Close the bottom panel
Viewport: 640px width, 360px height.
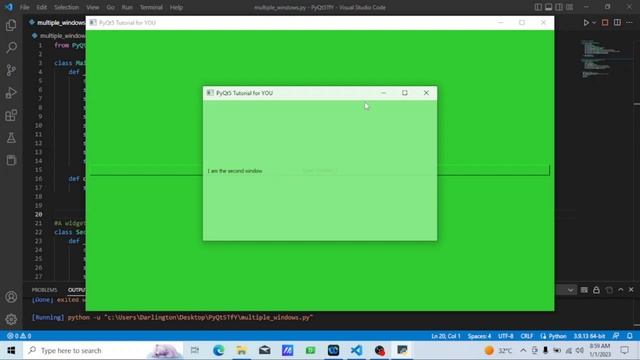[x=631, y=290]
